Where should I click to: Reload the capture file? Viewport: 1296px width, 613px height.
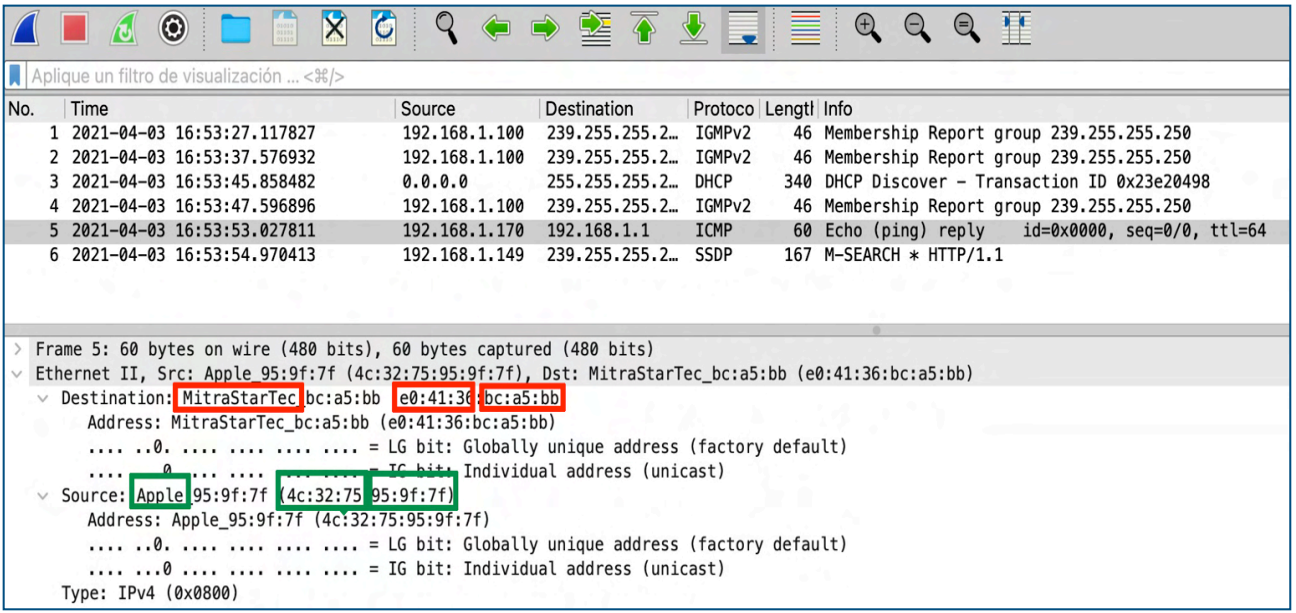(x=383, y=29)
